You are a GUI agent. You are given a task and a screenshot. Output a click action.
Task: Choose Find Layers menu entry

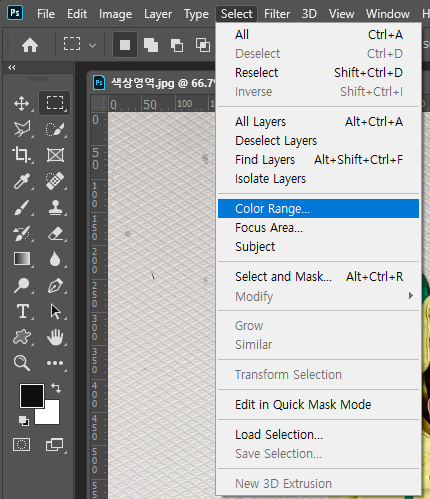(x=318, y=160)
